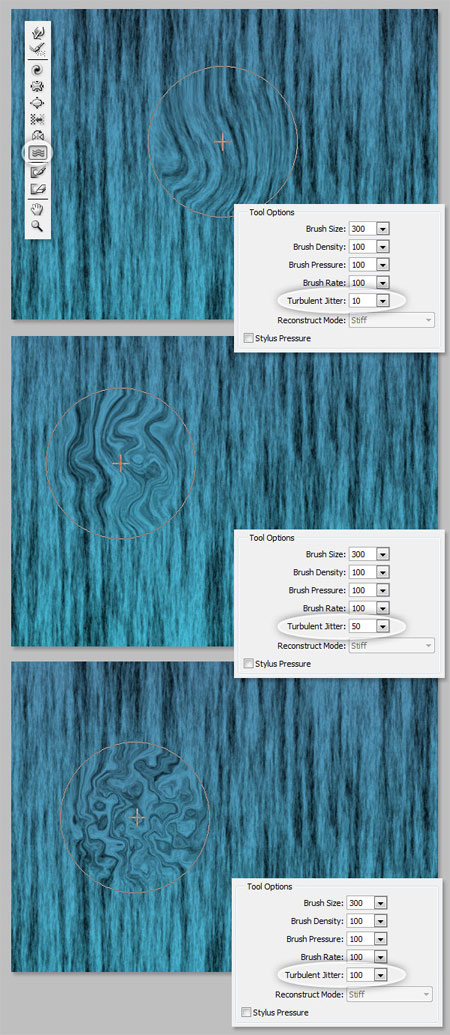450x1035 pixels.
Task: Select the Thaw Mask tool
Action: tap(38, 189)
